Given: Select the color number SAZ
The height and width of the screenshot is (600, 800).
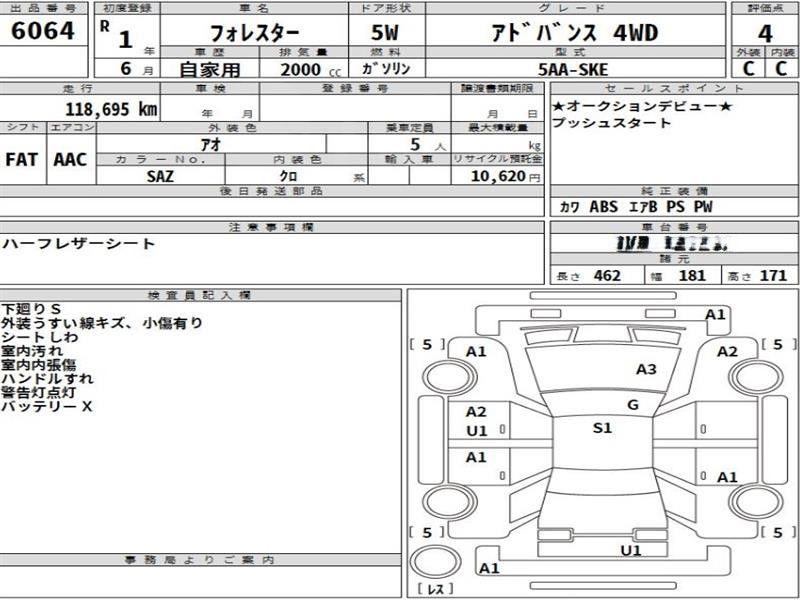Looking at the screenshot, I should [x=160, y=177].
